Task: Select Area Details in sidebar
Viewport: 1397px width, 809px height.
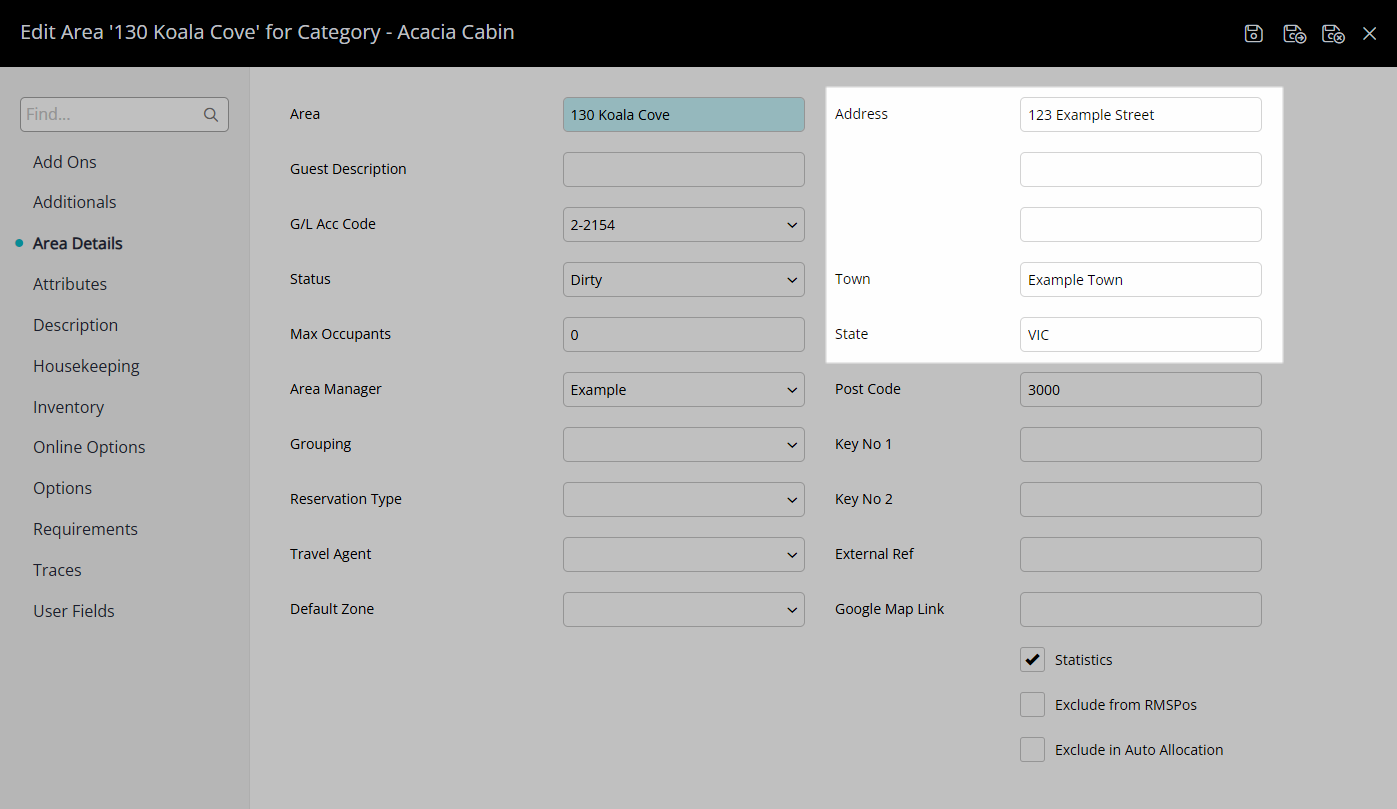Action: [78, 243]
